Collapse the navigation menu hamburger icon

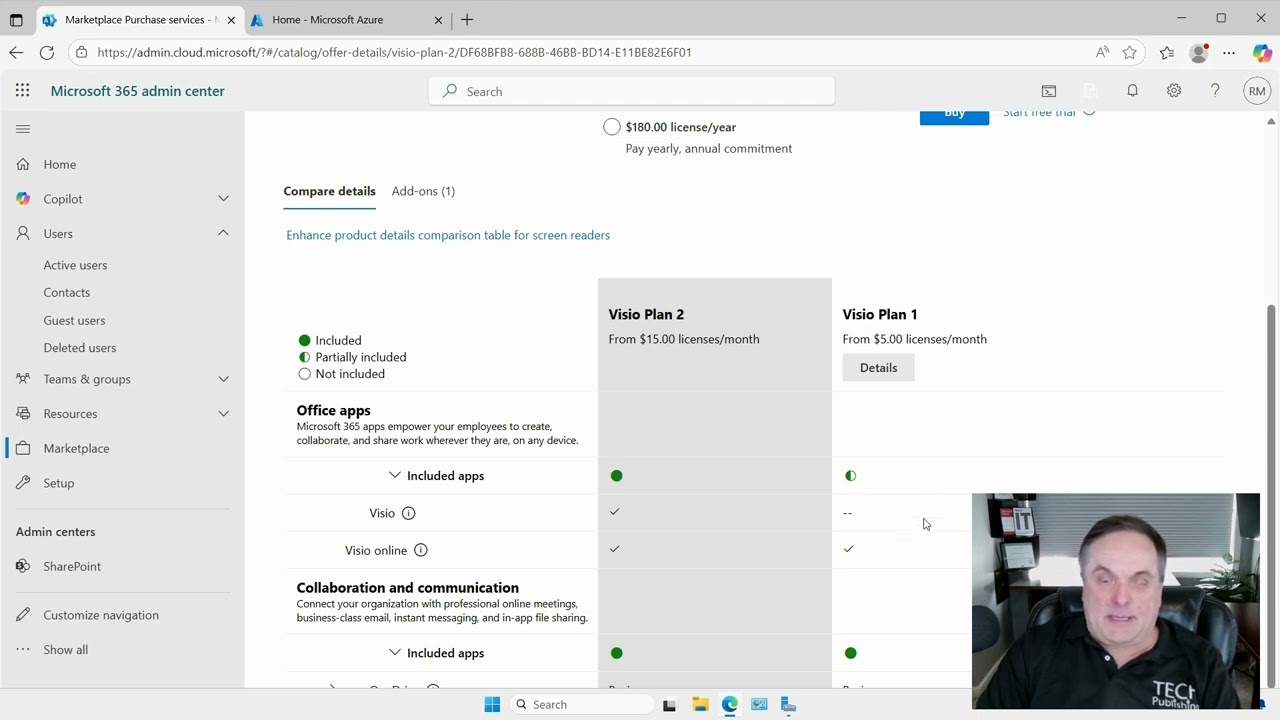23,129
